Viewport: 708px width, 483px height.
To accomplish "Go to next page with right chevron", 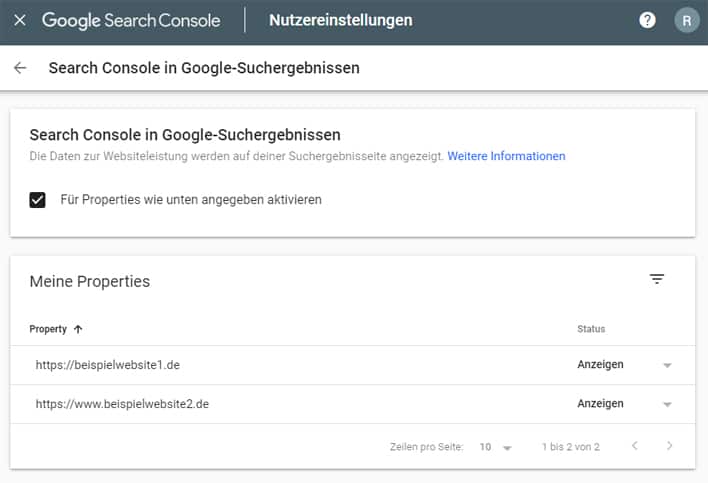I will click(670, 446).
